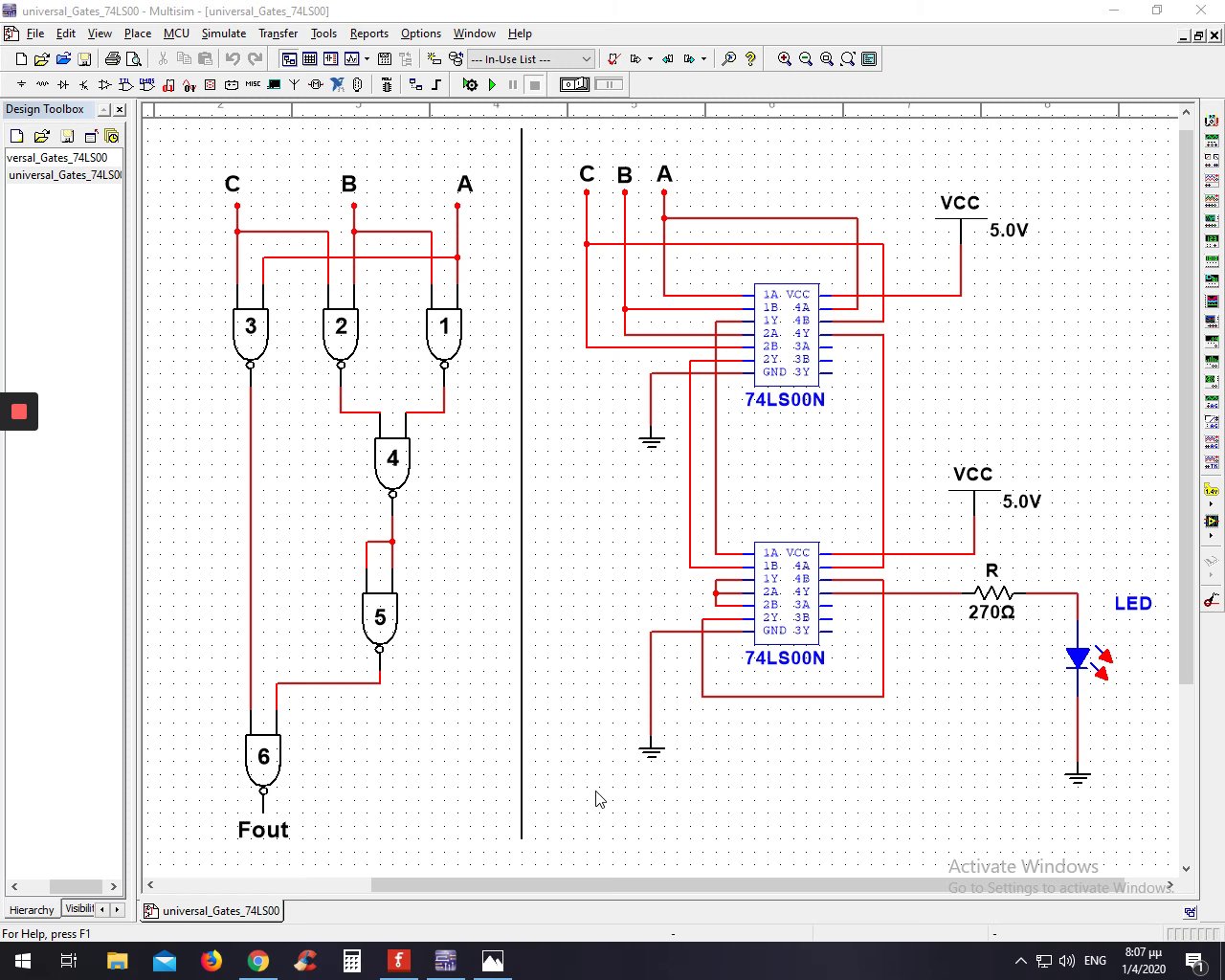Switch to the Hierarchy tab

tap(32, 910)
